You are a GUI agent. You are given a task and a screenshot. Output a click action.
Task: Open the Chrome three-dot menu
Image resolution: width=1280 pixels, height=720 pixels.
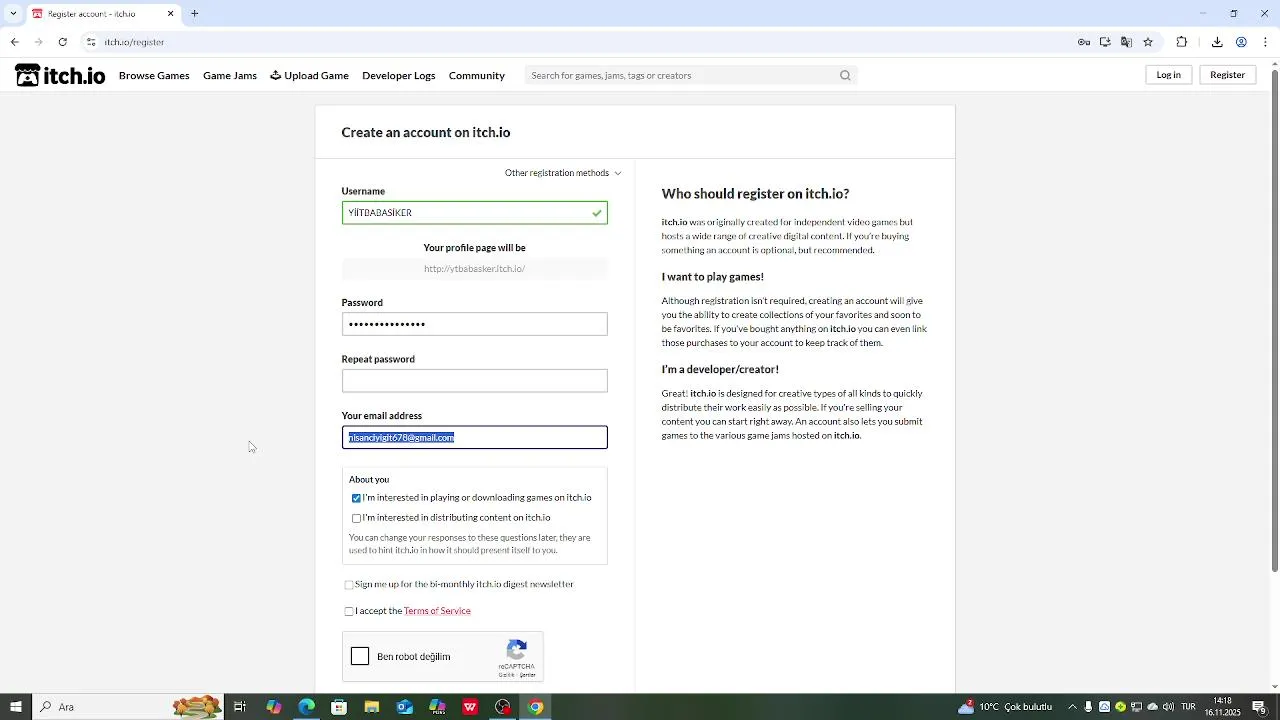pos(1265,42)
